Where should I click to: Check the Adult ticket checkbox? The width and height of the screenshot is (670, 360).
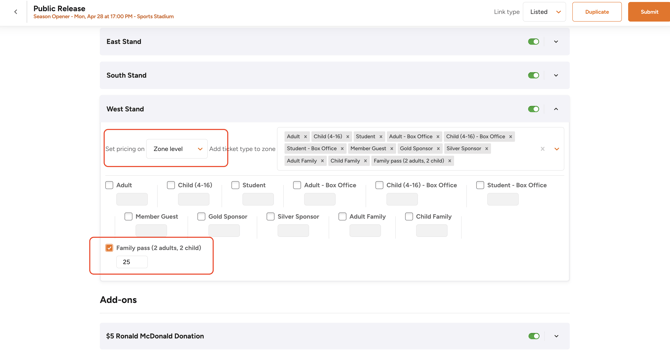pos(109,185)
